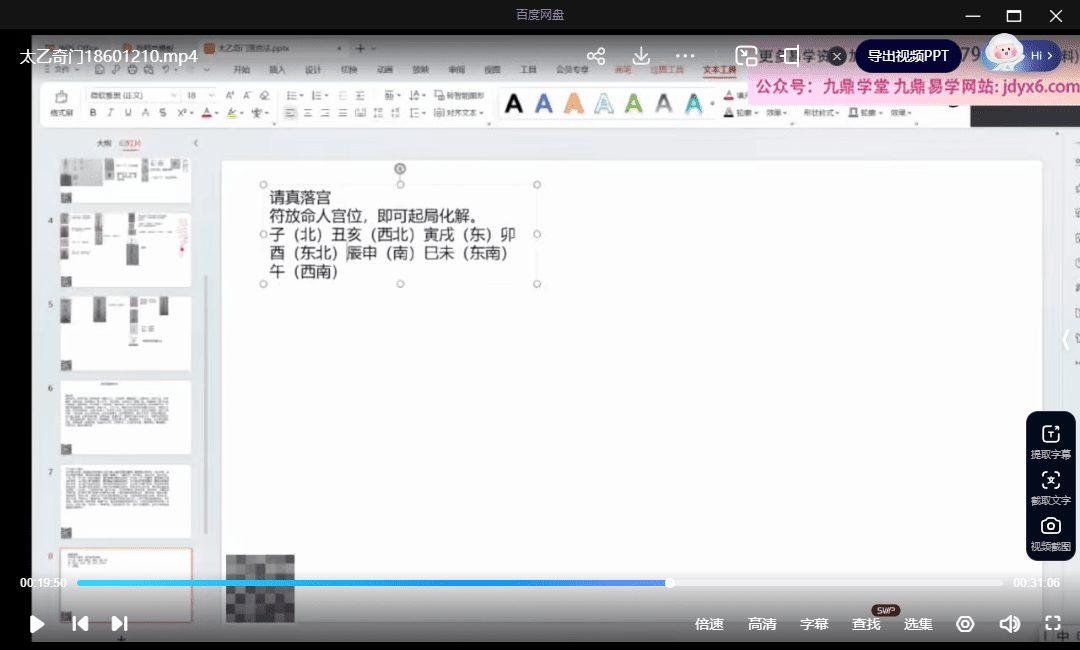Toggle fullscreen mode in the player
Screen dimensions: 1080x650
coord(1053,624)
